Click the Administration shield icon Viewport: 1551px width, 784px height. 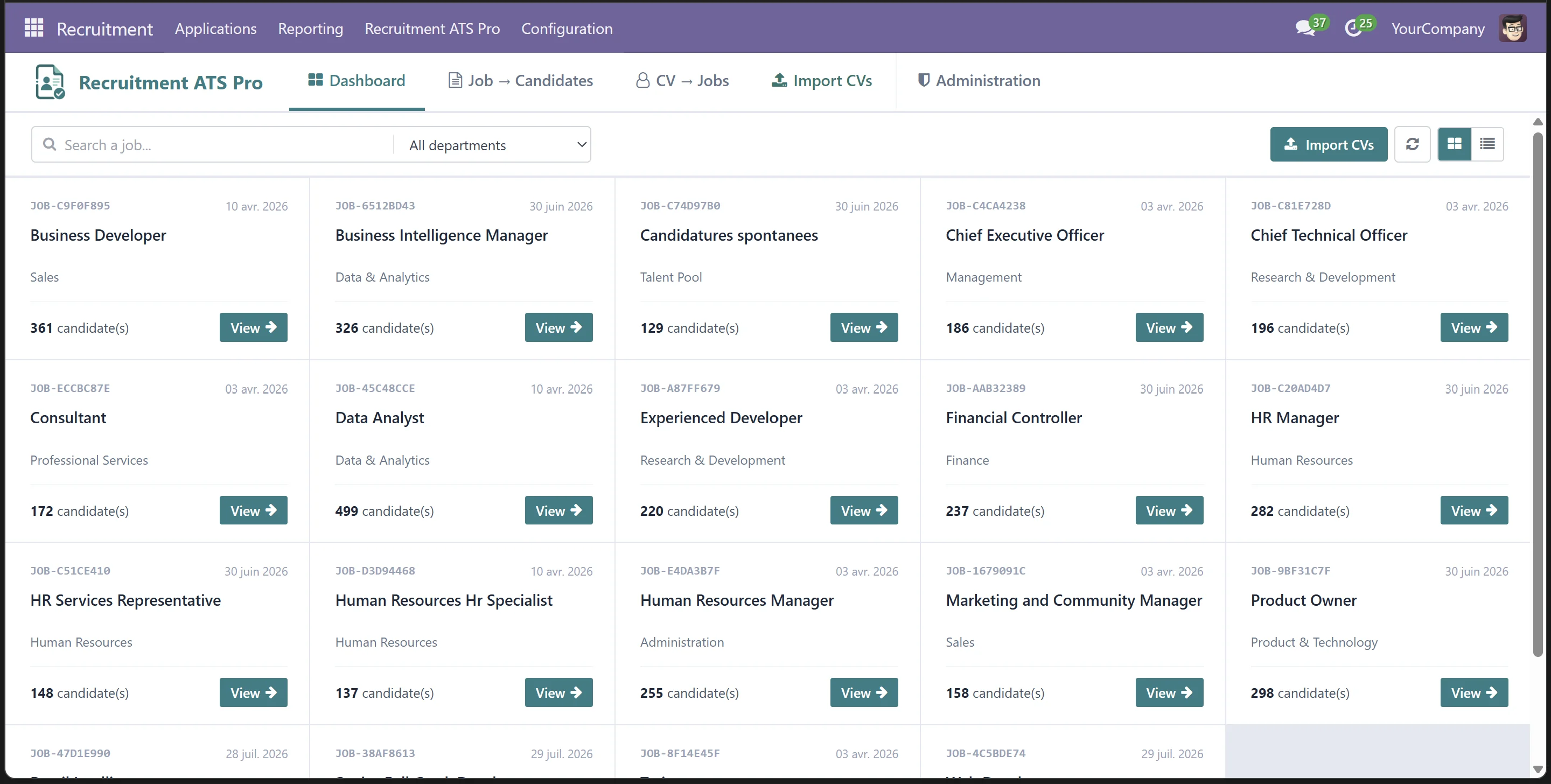pos(923,80)
